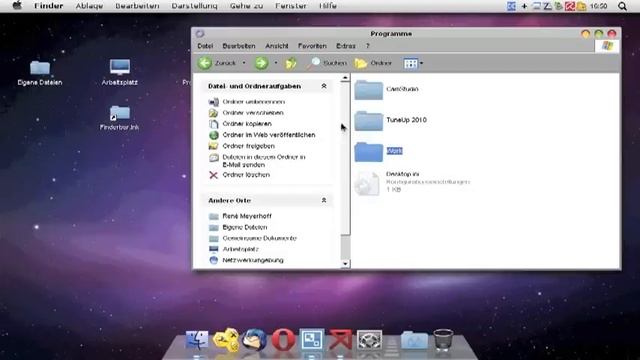
Task: Collapse the Datei- und Ordneraufgaben section
Action: click(324, 86)
